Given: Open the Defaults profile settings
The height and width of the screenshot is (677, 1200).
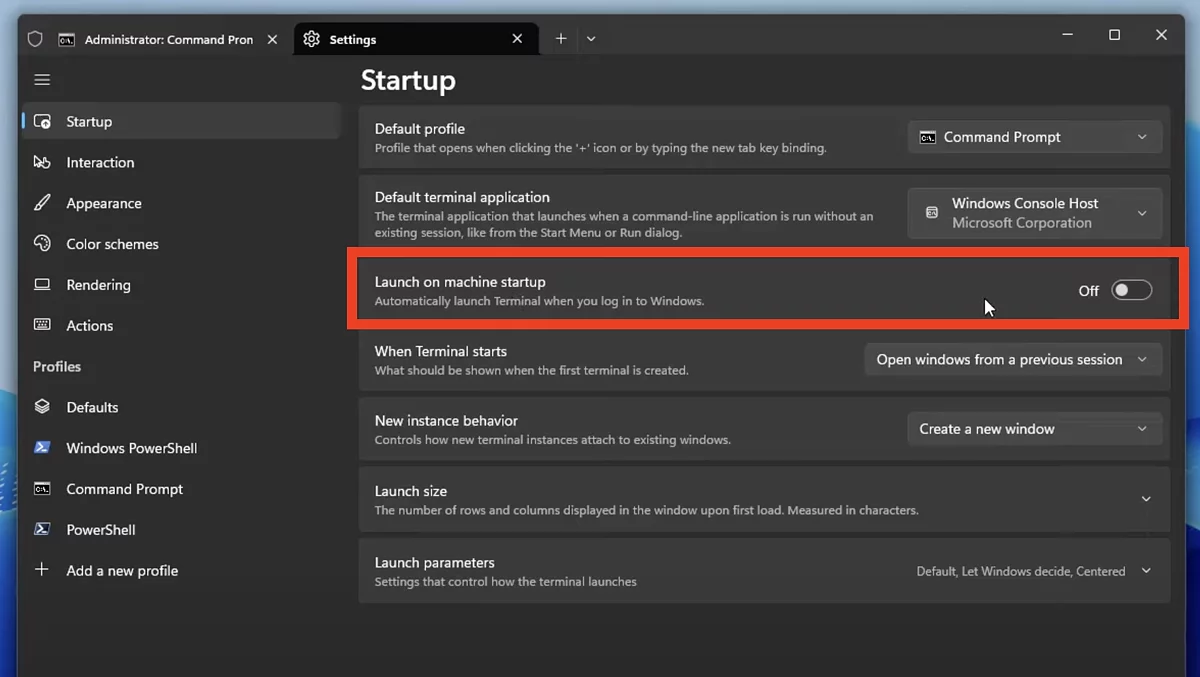Looking at the screenshot, I should (x=181, y=407).
